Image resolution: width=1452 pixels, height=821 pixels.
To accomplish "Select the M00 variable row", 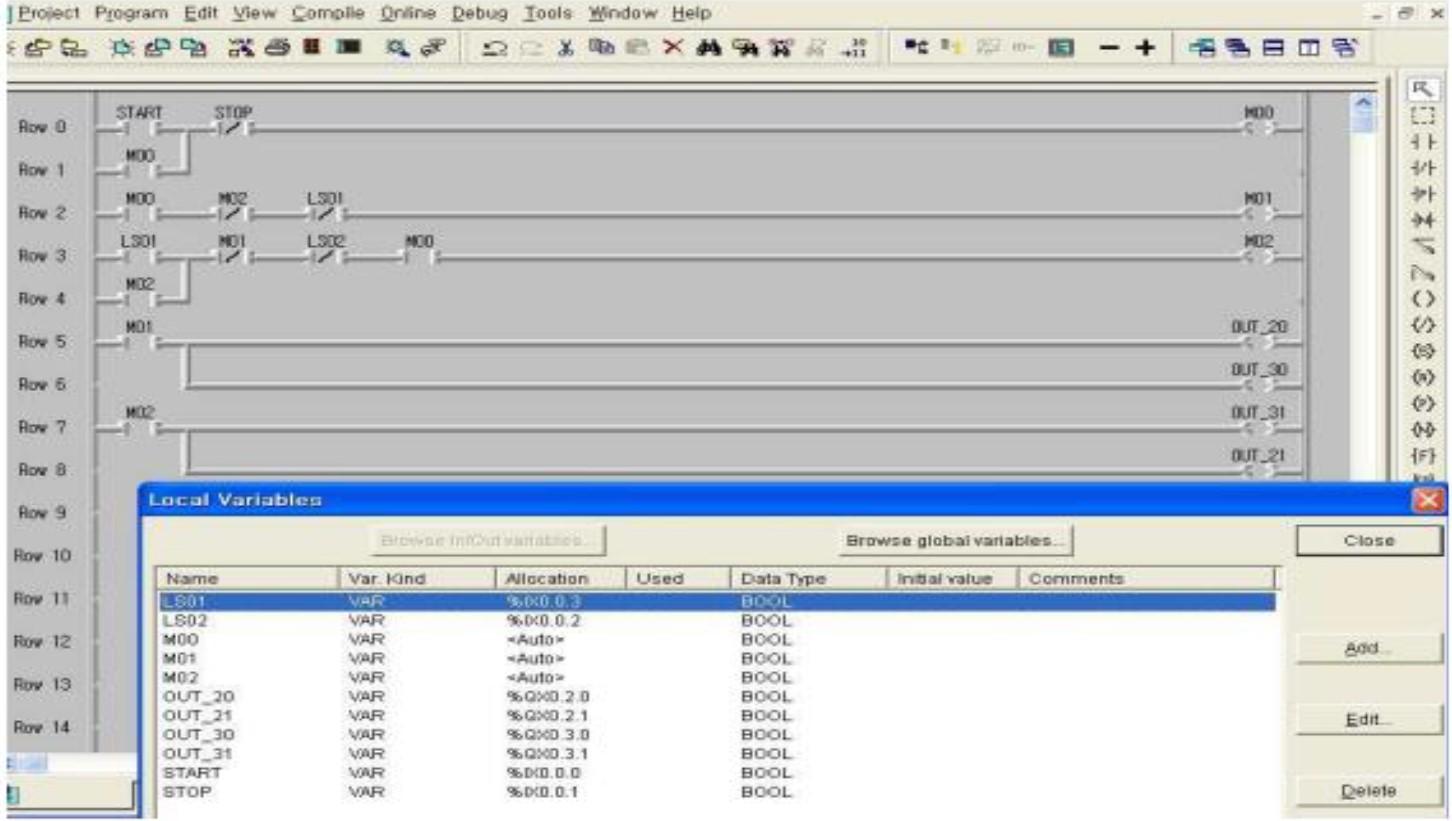I will [x=716, y=639].
